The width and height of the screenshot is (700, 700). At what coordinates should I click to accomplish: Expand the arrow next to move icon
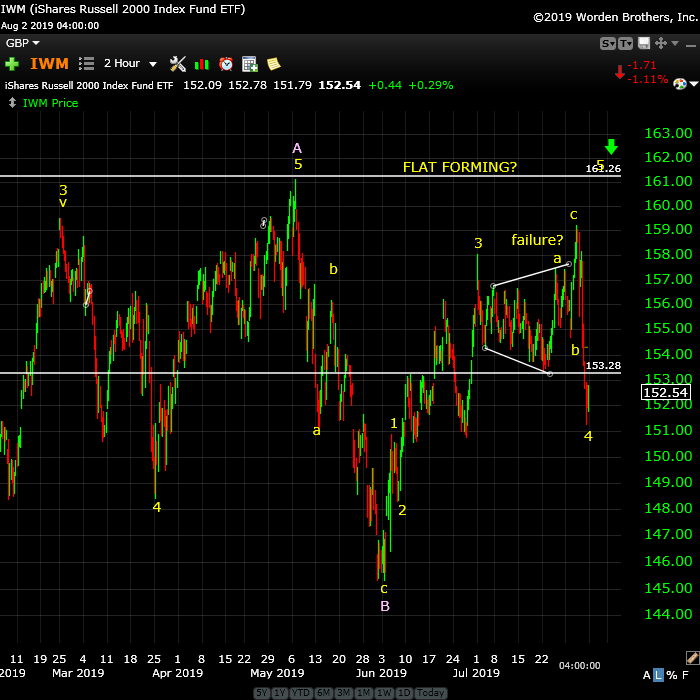pyautogui.click(x=675, y=43)
